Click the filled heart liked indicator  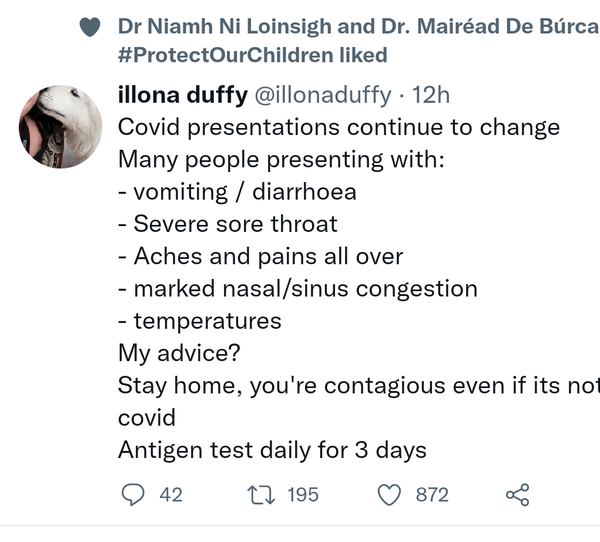coord(90,27)
